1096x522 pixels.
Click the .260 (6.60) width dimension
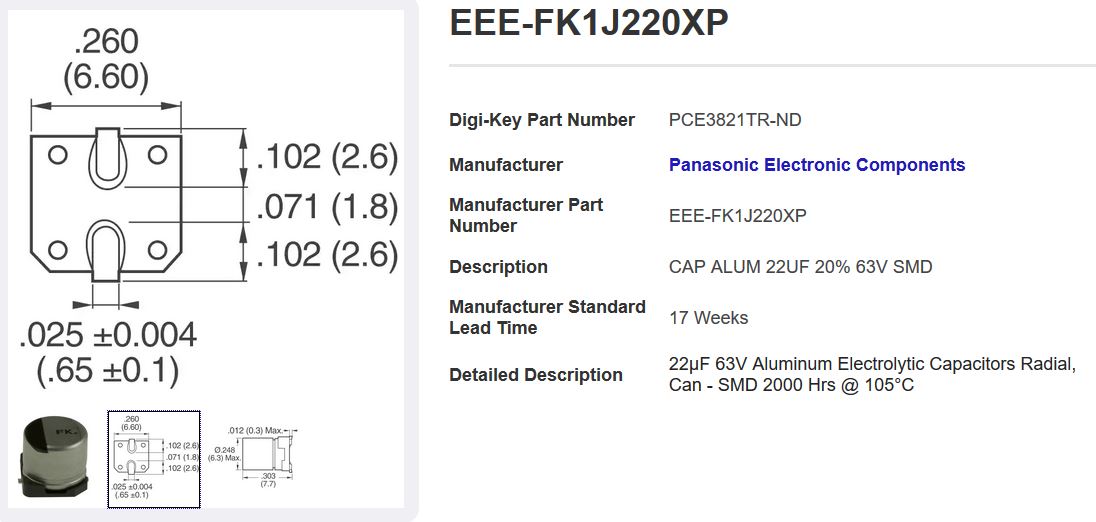coord(106,58)
